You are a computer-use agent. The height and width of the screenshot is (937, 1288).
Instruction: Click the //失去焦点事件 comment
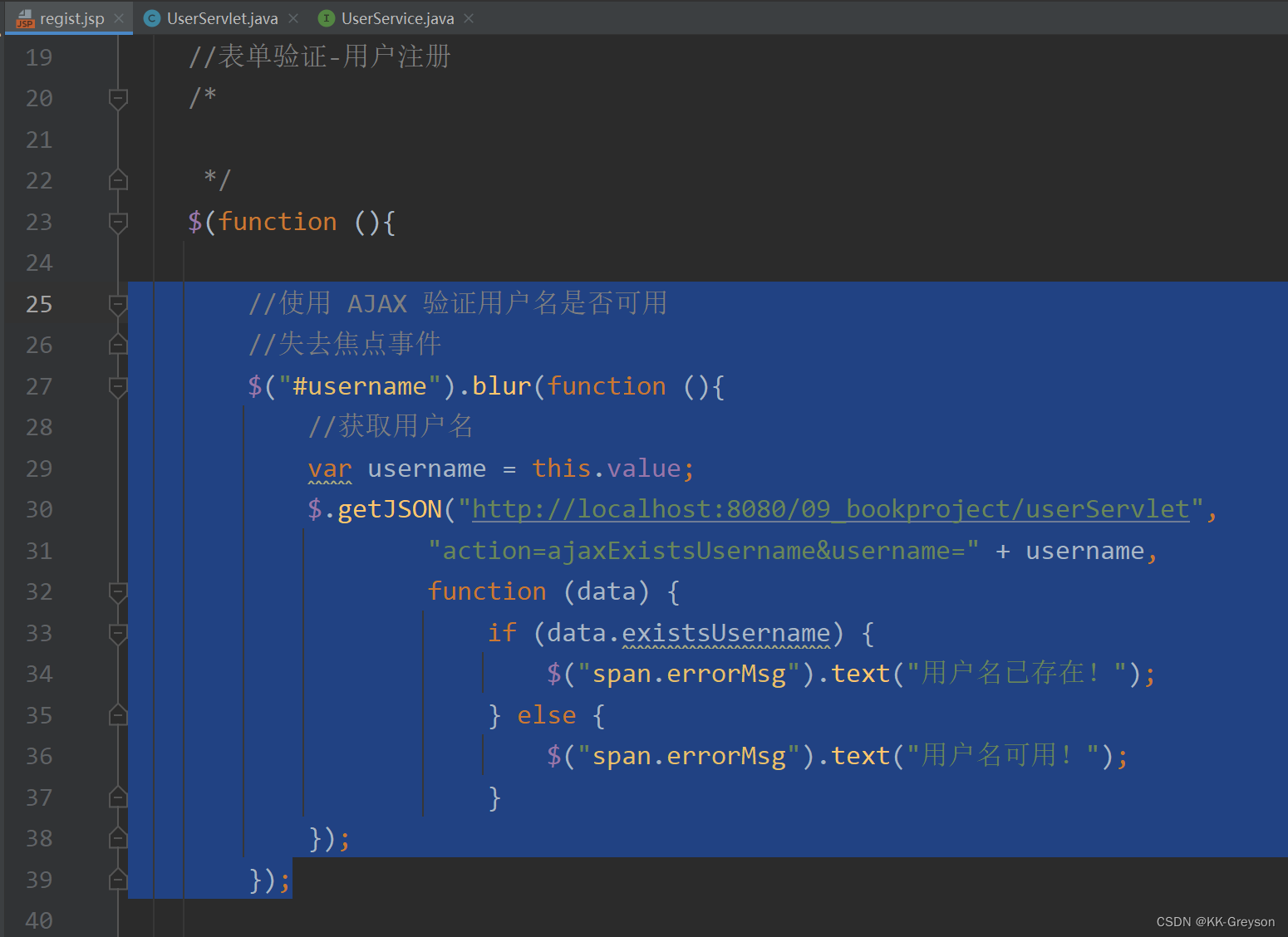point(345,344)
